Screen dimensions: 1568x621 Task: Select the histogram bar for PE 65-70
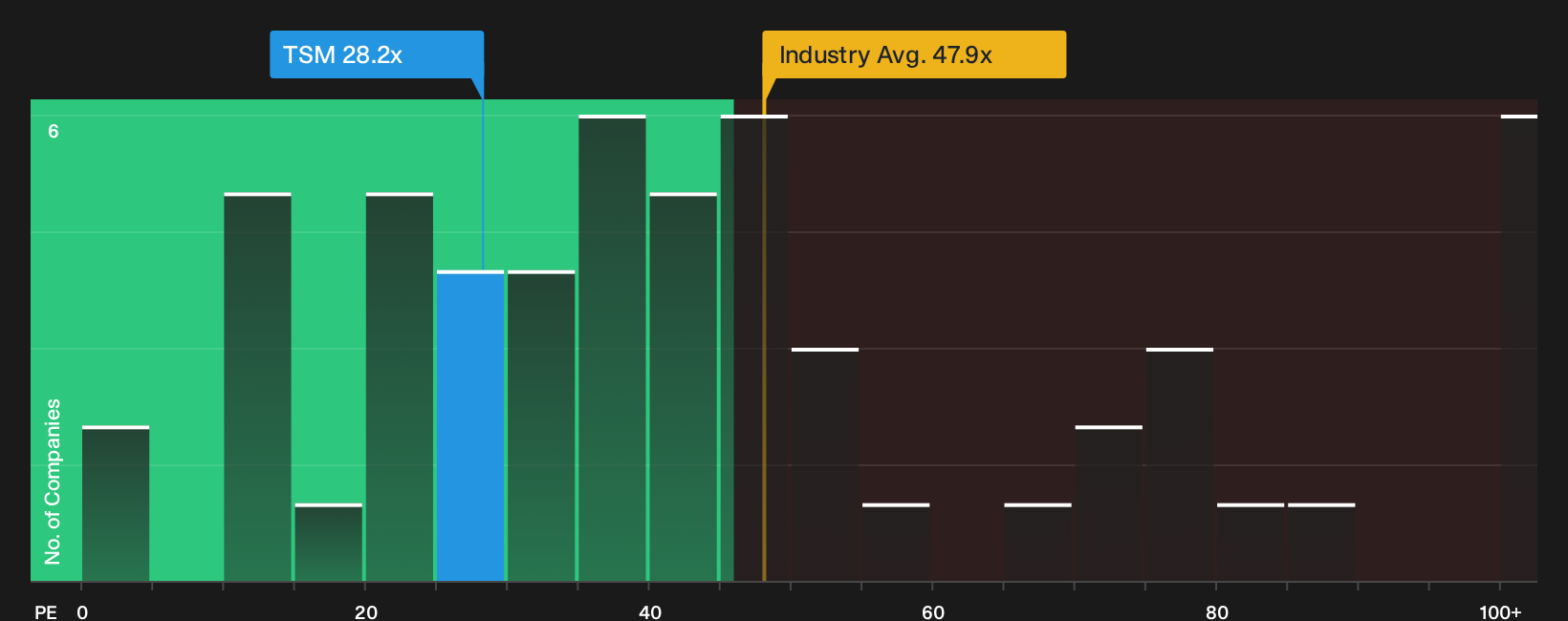(1038, 543)
